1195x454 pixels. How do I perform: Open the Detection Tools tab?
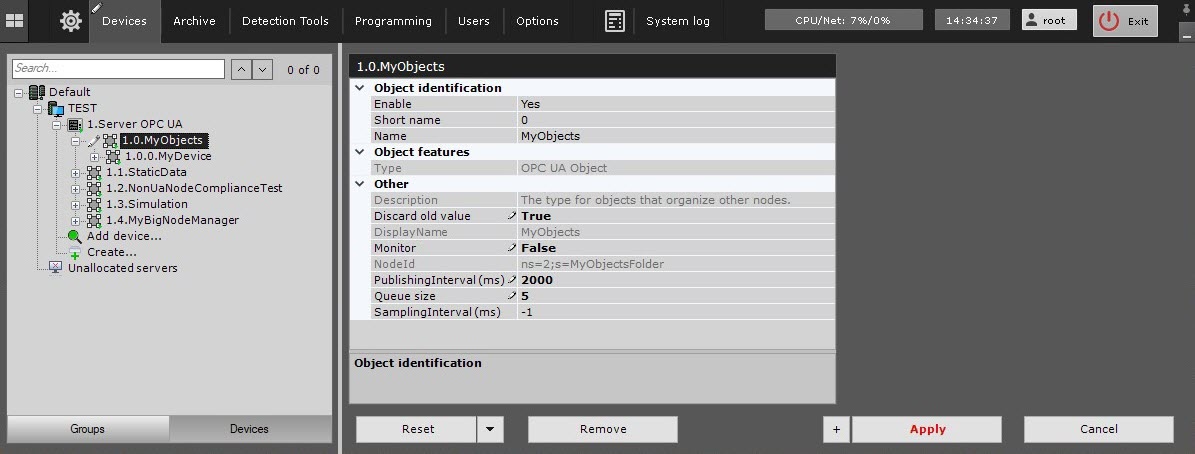click(x=285, y=21)
